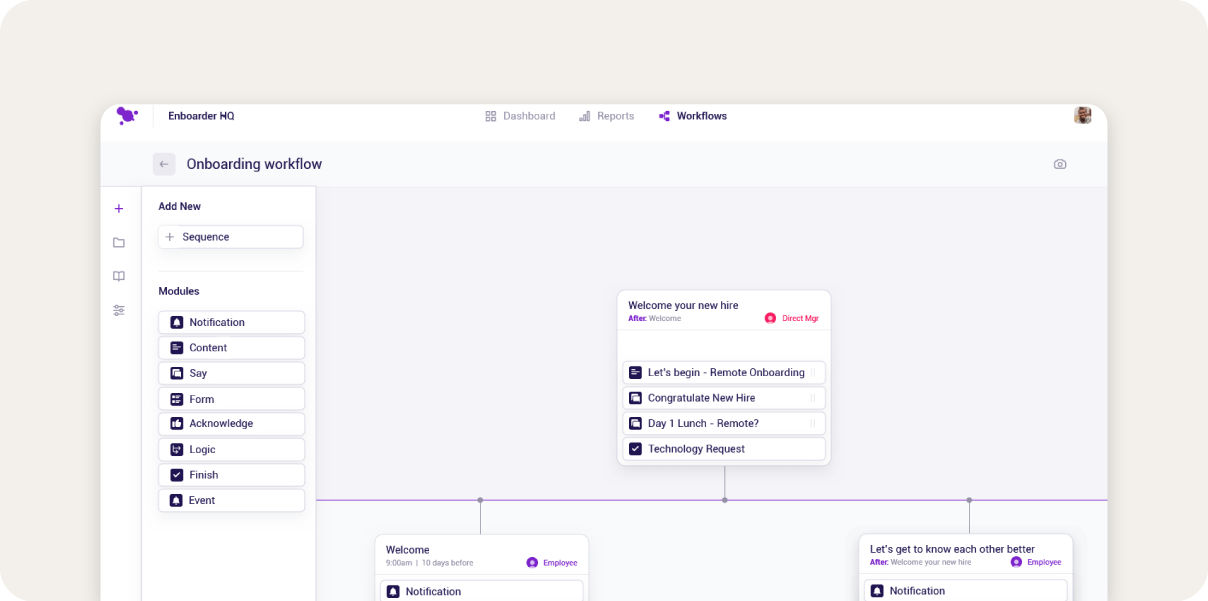Click the Enboarder HQ account name

(201, 116)
